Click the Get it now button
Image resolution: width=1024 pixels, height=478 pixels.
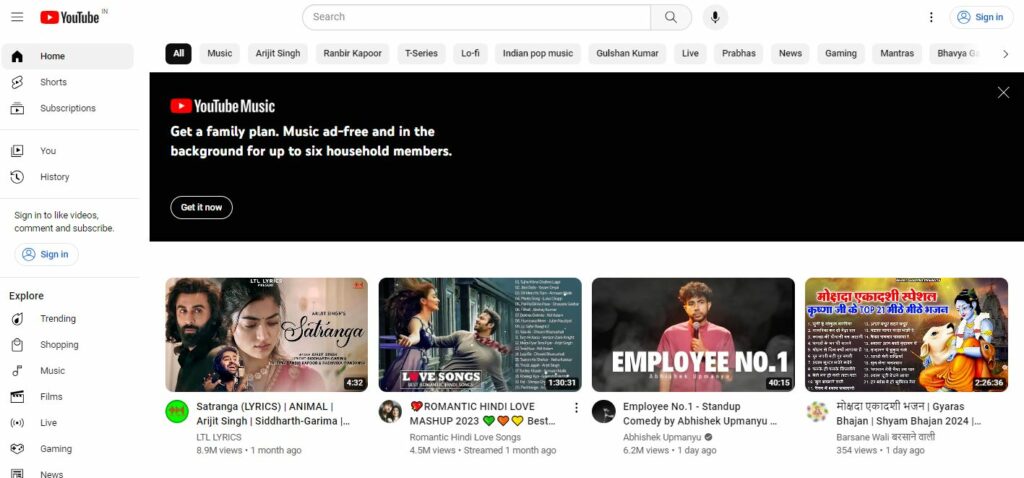[201, 208]
